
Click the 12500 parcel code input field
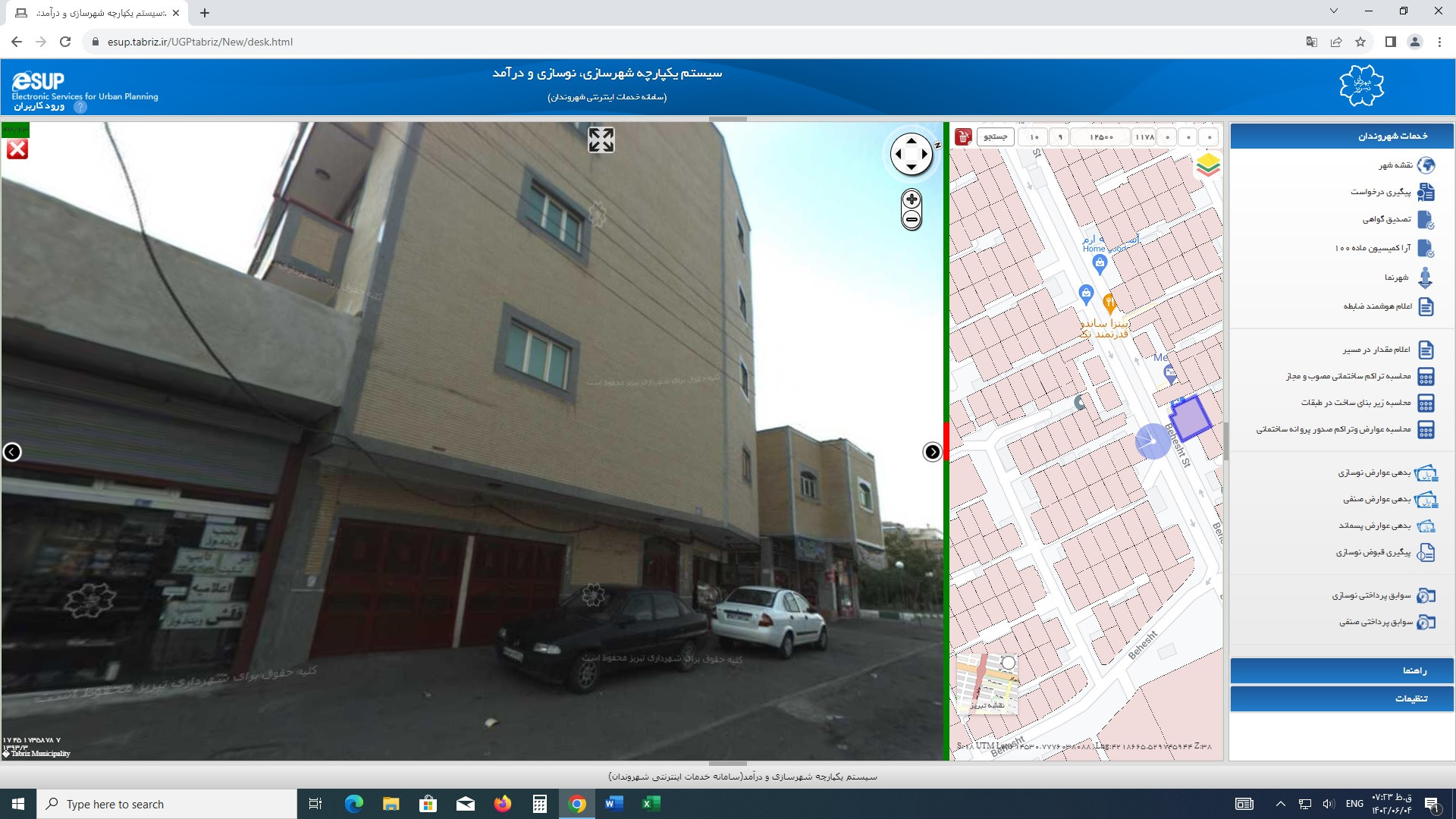1101,137
